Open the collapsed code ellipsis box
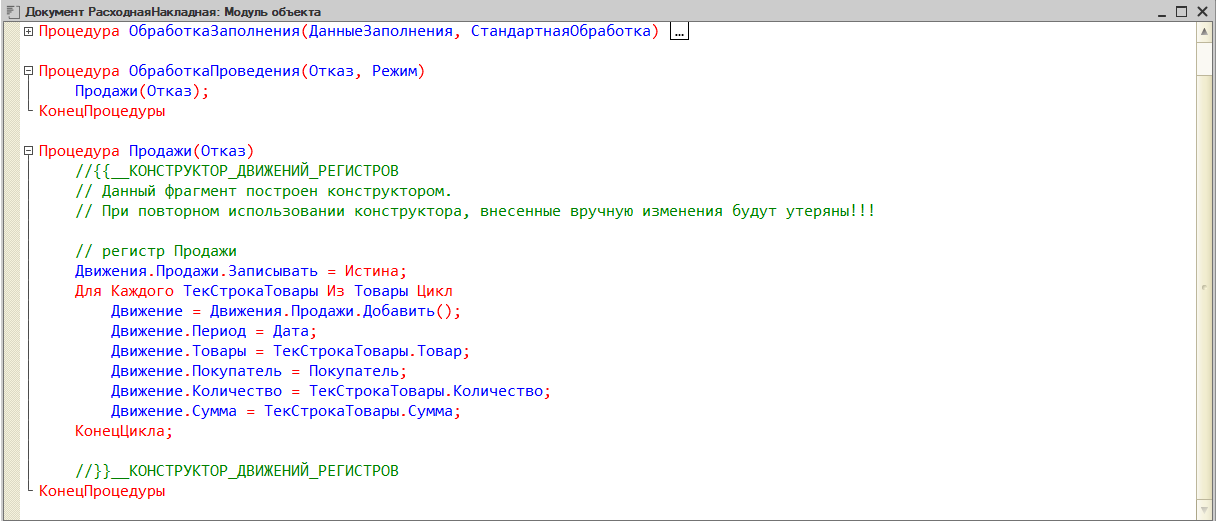 679,32
